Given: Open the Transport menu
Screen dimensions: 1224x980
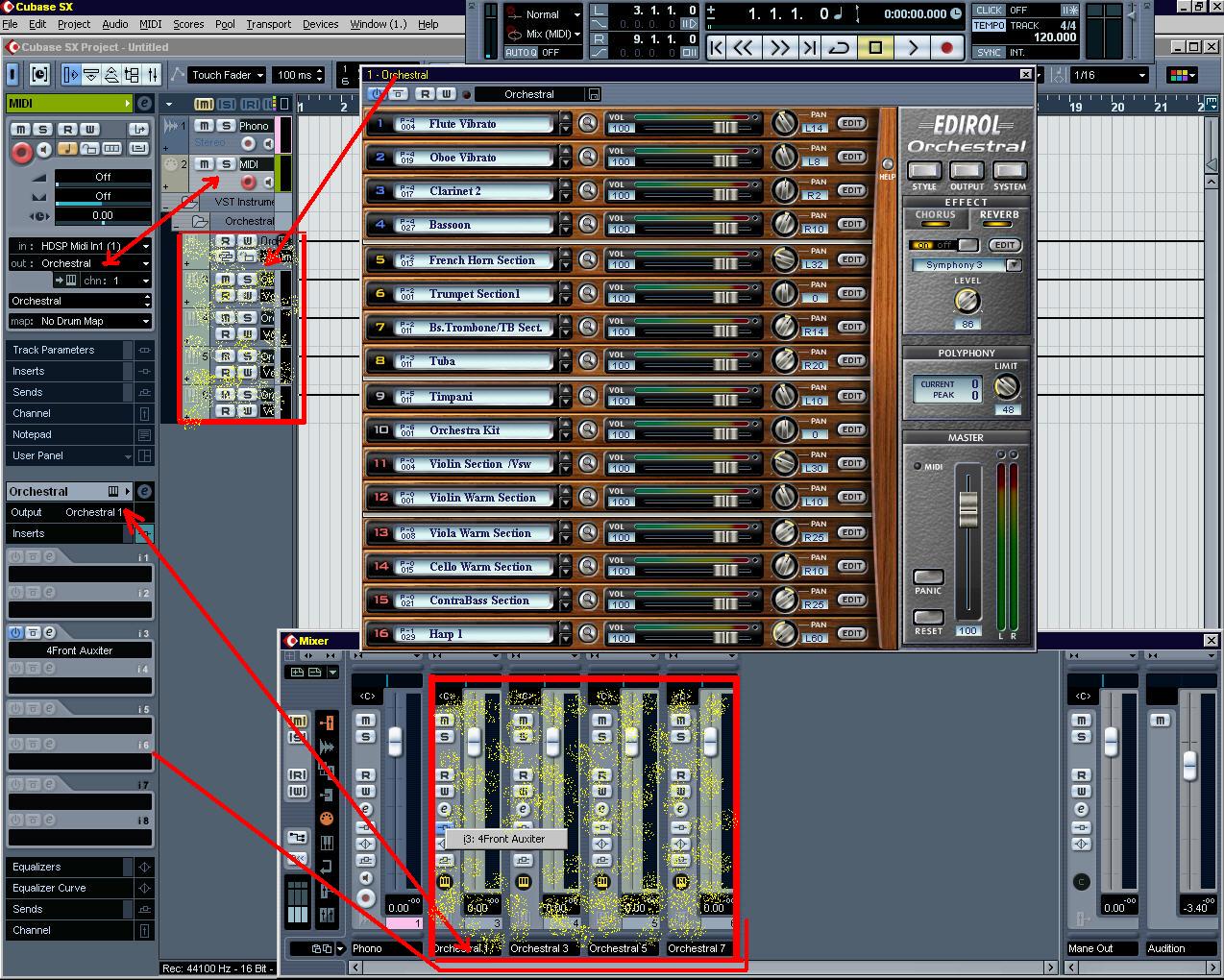Looking at the screenshot, I should point(268,24).
